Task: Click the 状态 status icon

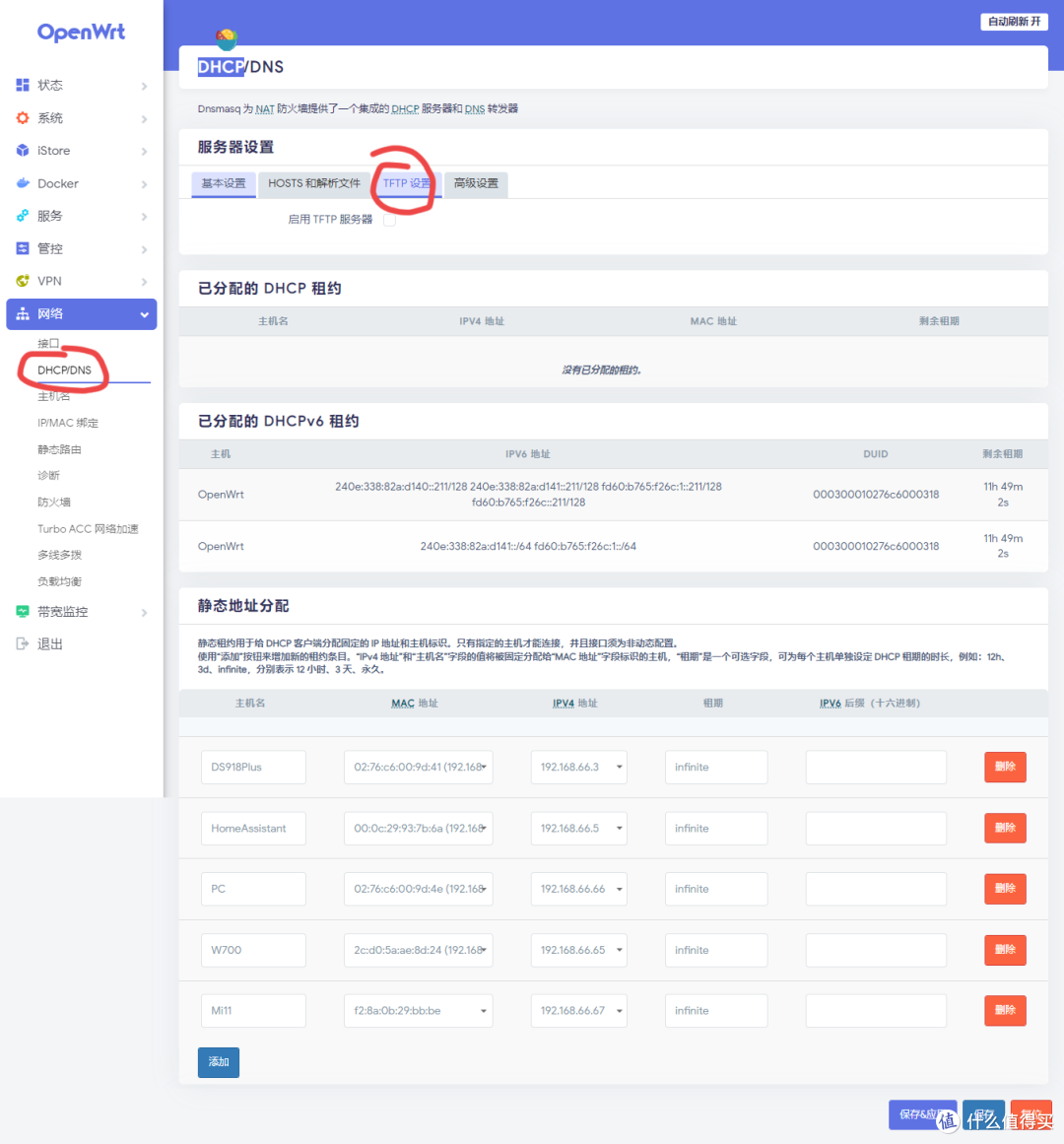Action: click(22, 85)
